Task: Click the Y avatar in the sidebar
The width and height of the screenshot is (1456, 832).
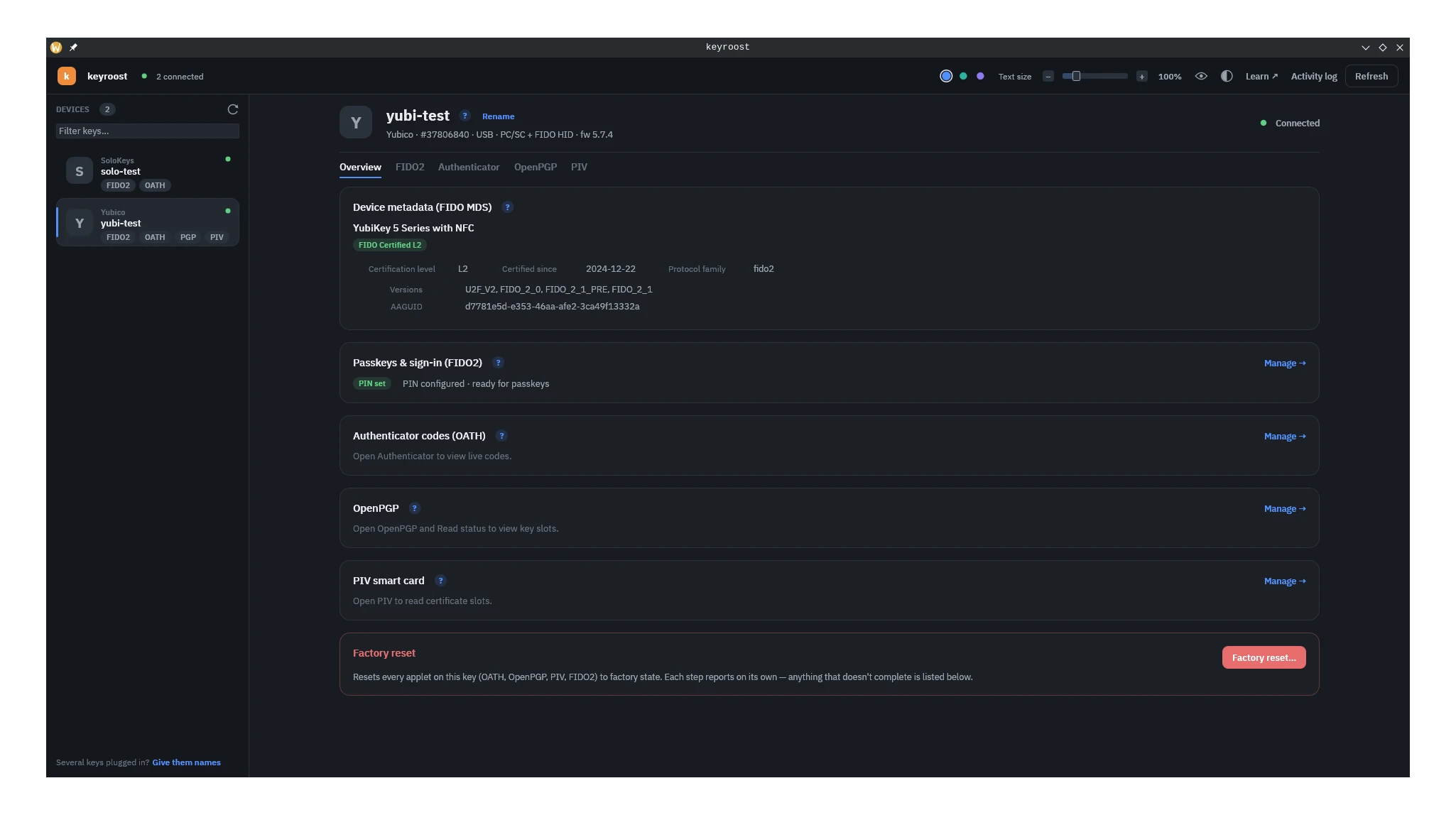Action: [x=80, y=223]
